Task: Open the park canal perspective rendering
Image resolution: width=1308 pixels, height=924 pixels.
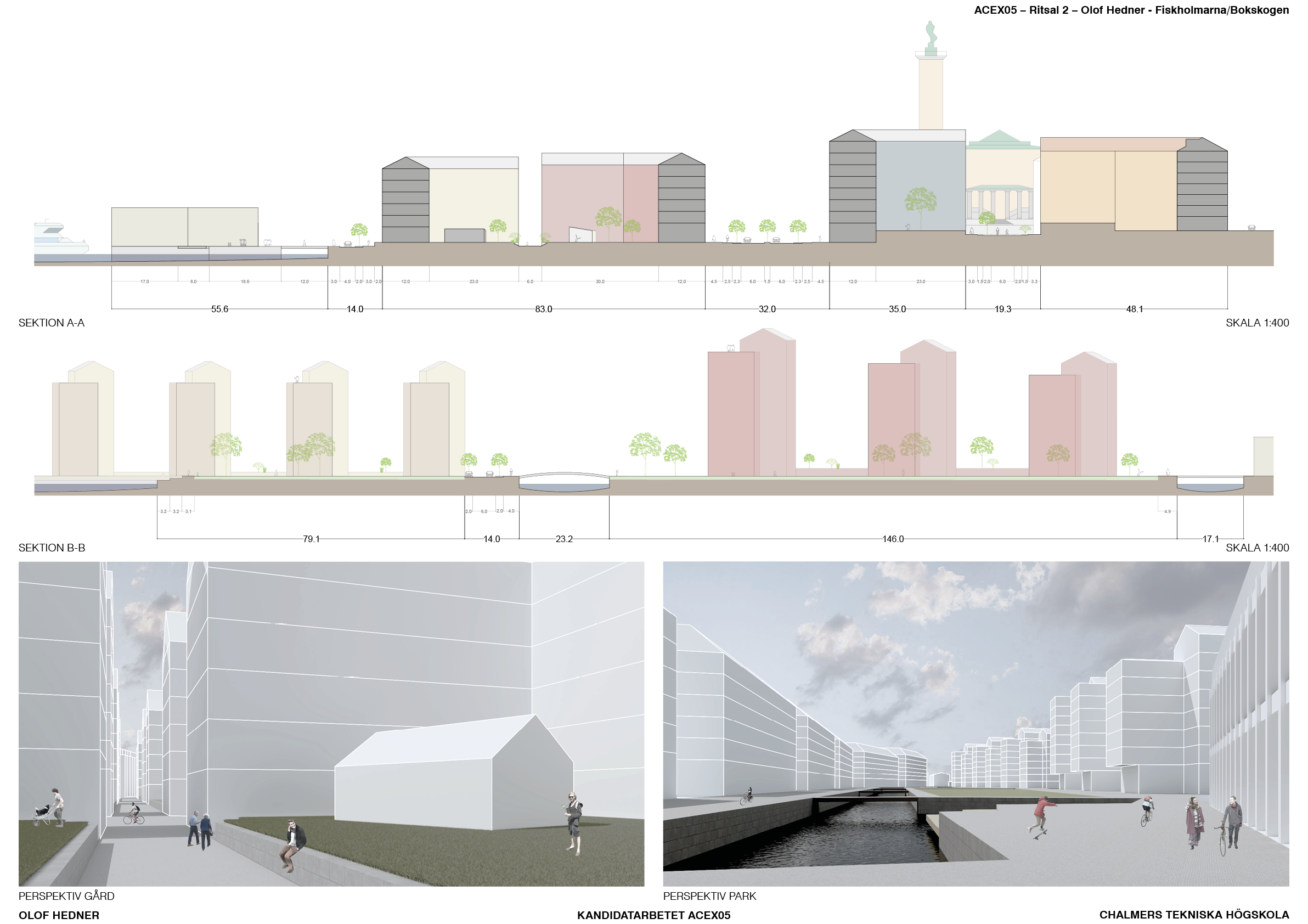Action: [976, 724]
